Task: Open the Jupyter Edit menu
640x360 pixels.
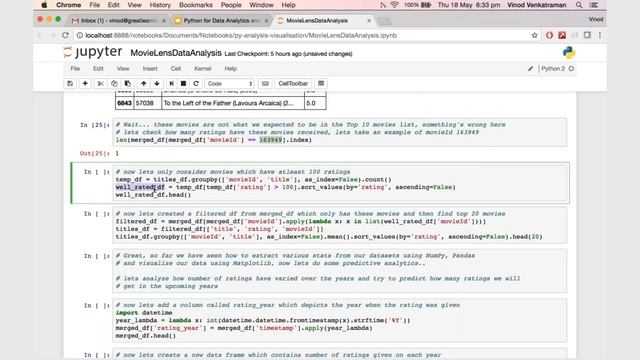Action: click(98, 69)
